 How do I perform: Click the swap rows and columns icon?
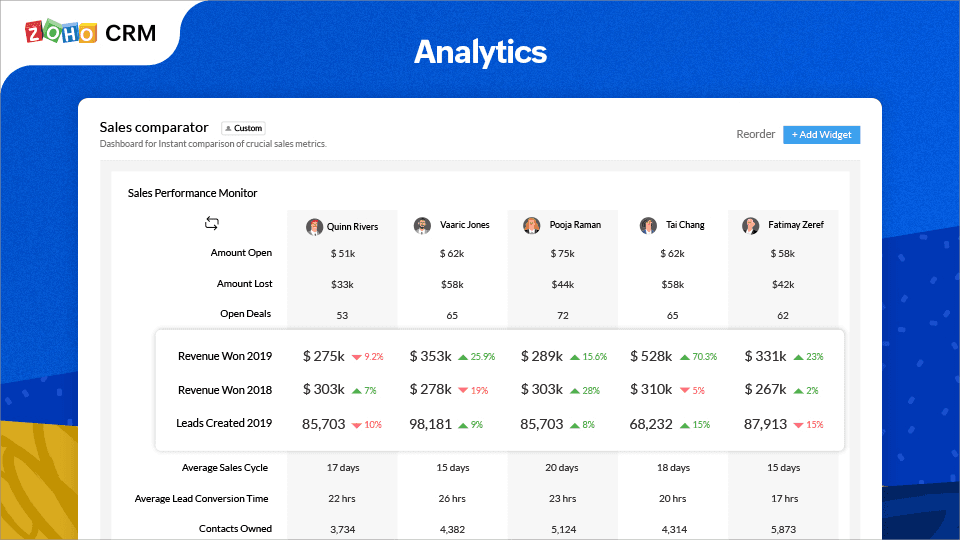(x=211, y=223)
